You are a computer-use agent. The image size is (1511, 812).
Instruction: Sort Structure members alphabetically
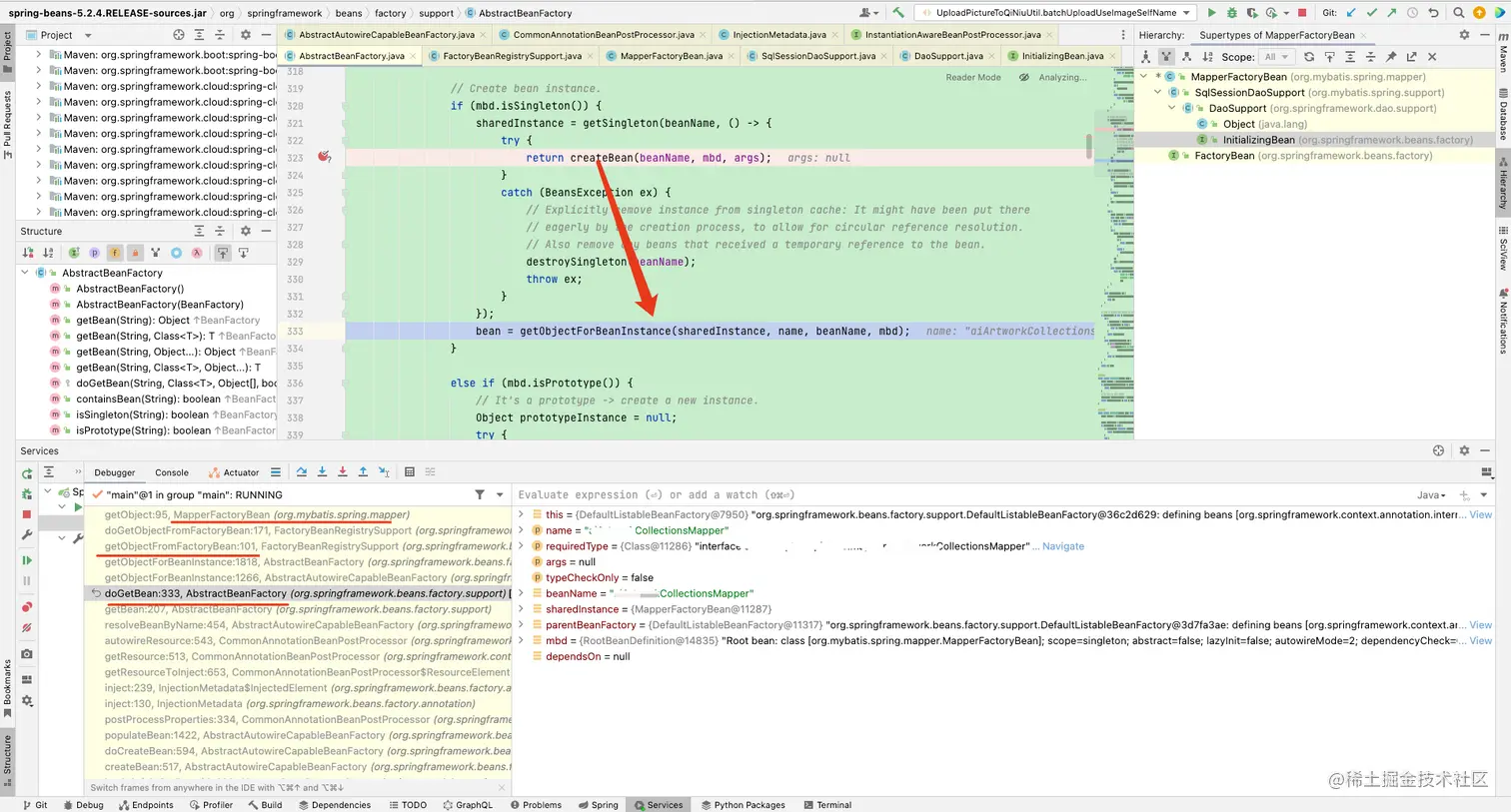pos(48,253)
